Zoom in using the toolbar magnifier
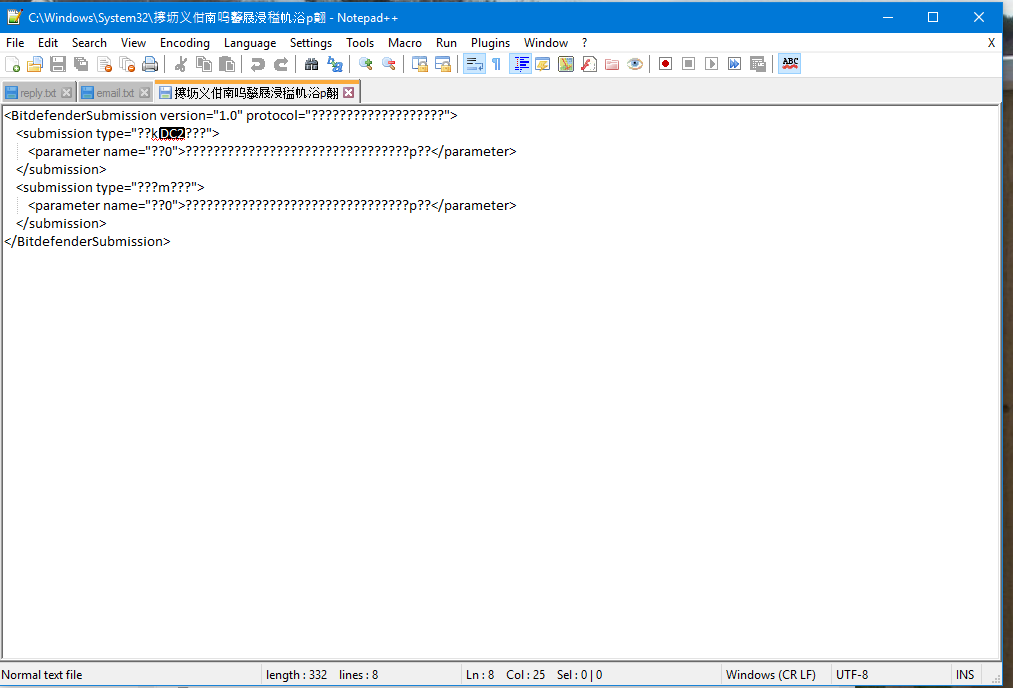1013x688 pixels. pyautogui.click(x=366, y=64)
